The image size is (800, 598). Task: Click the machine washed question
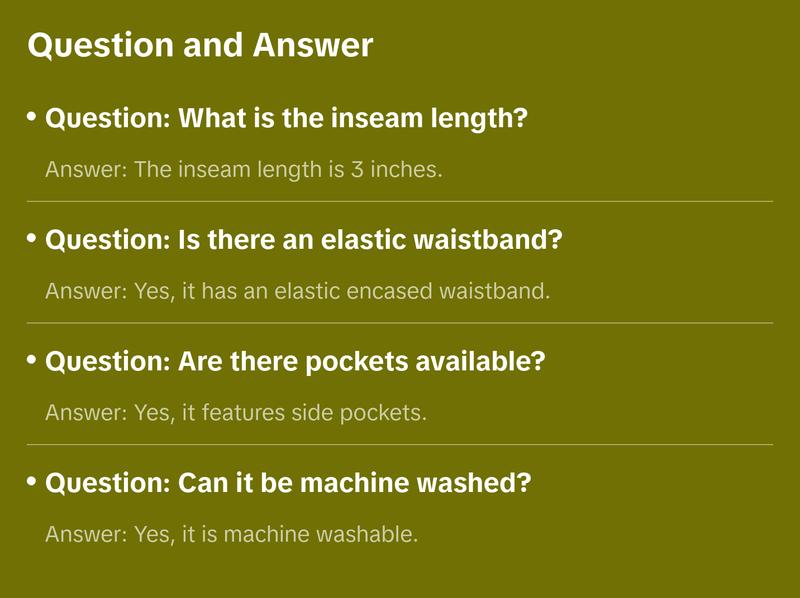click(x=288, y=484)
